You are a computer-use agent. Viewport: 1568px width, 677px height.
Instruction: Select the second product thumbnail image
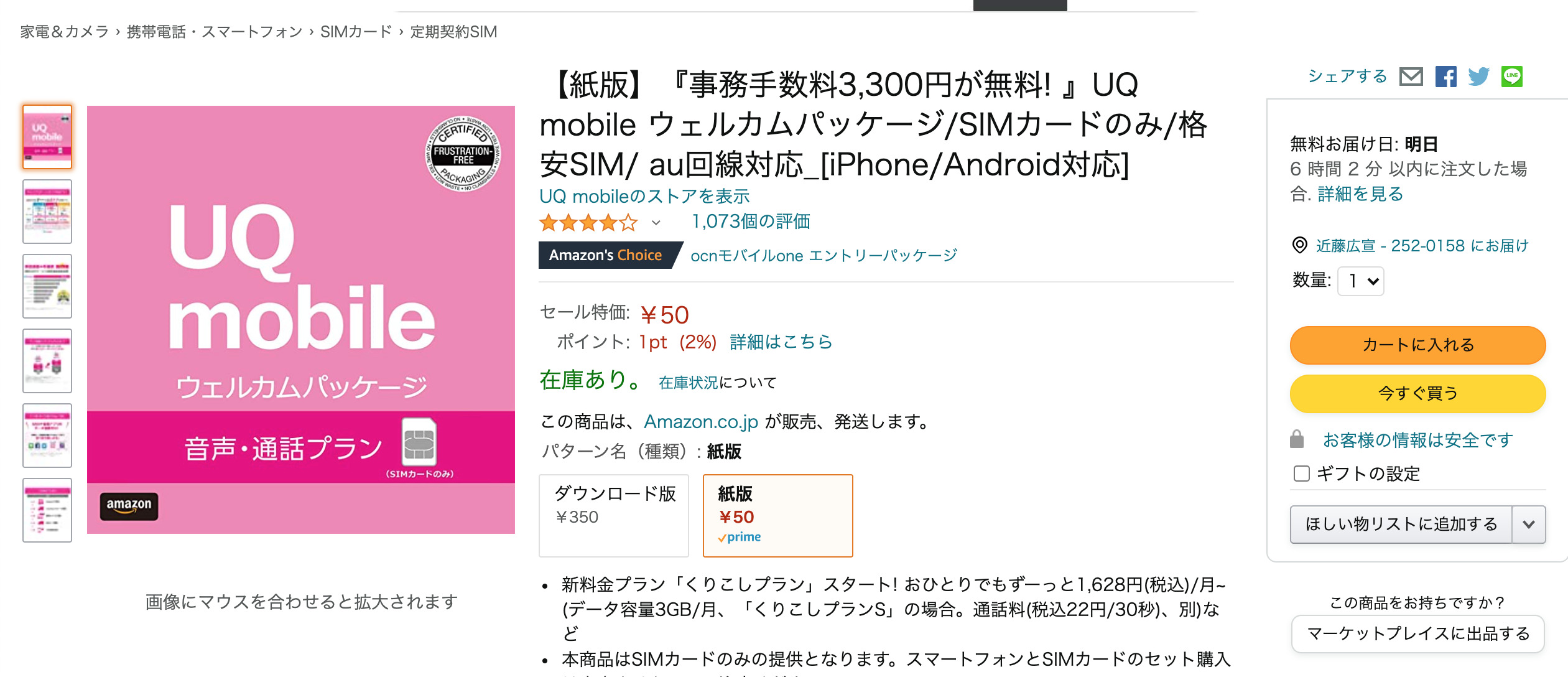tap(47, 212)
